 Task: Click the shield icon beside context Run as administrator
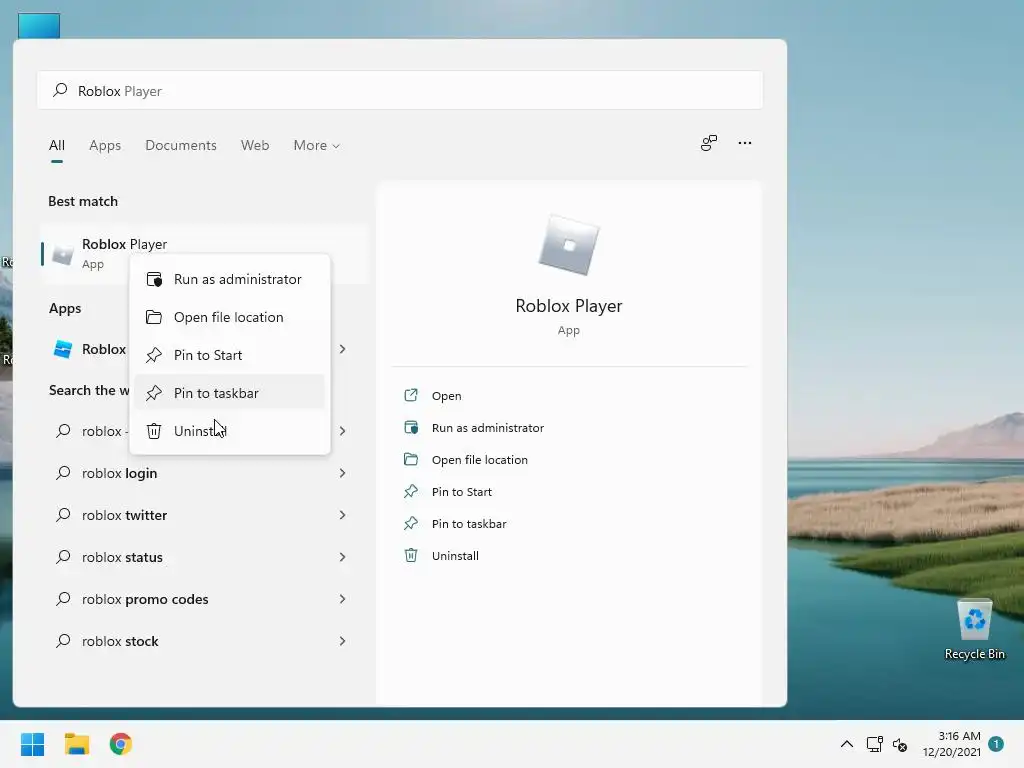click(x=154, y=280)
